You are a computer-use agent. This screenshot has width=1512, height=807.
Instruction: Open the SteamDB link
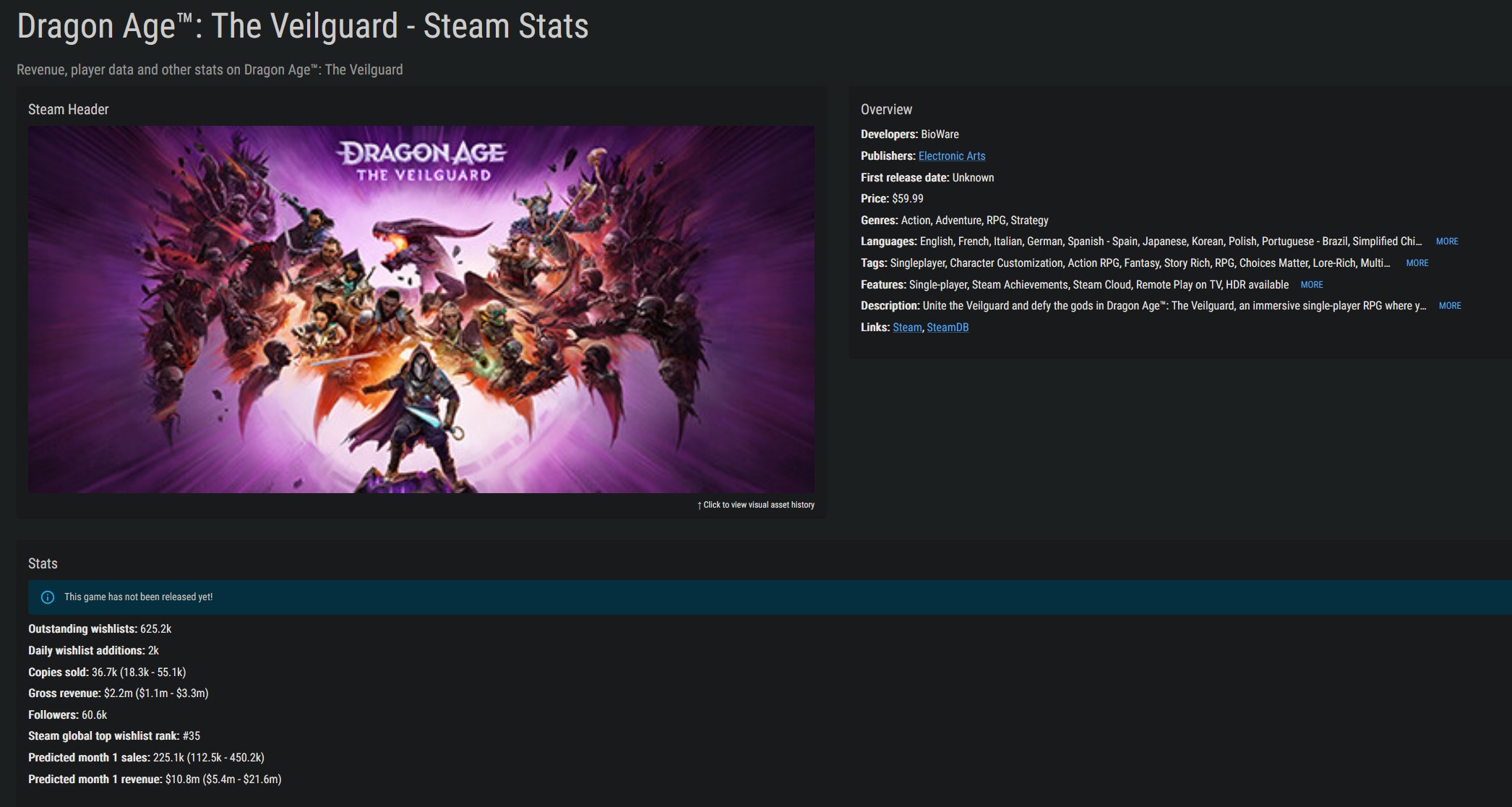coord(947,327)
